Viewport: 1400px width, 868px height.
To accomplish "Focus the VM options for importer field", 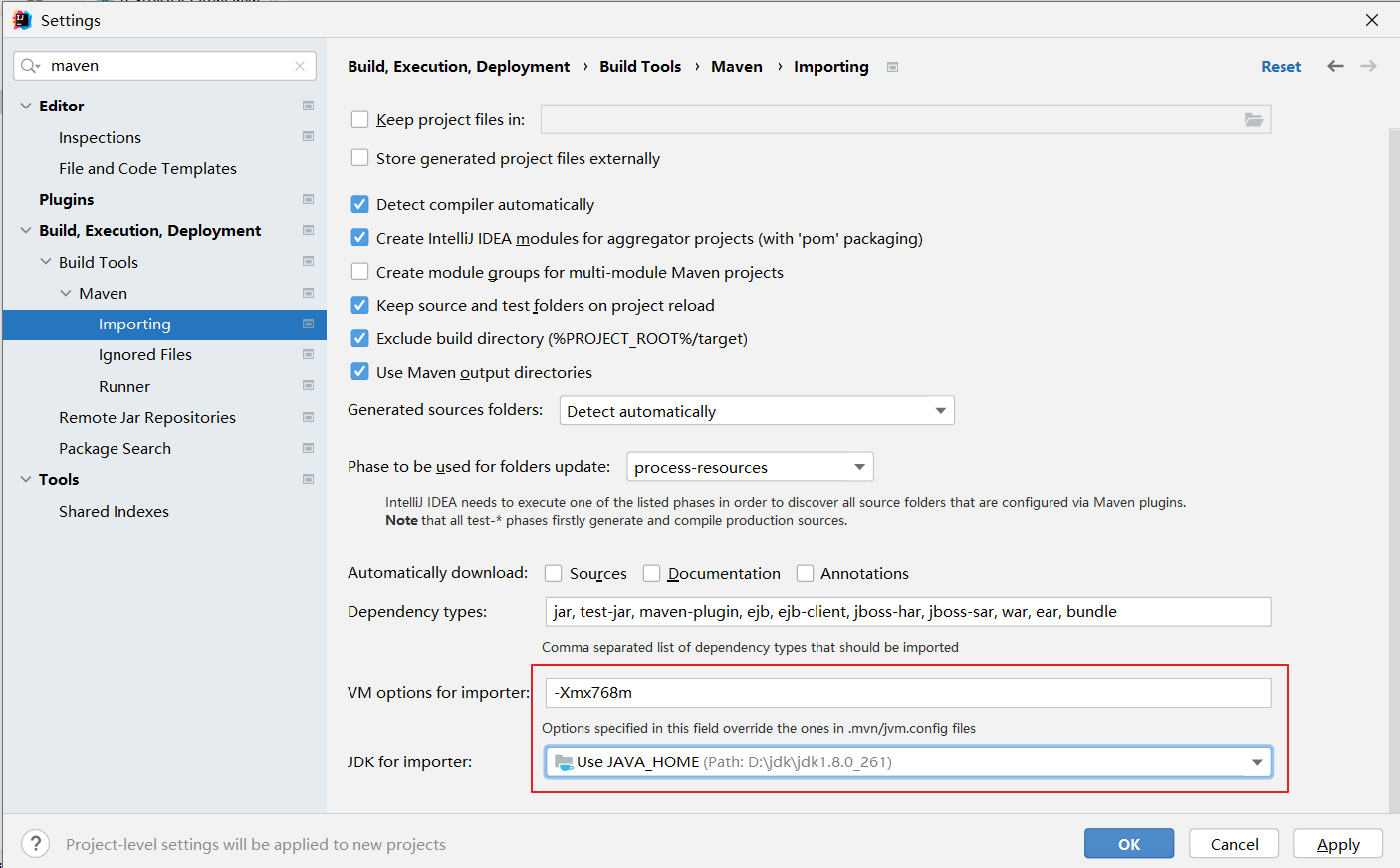I will coord(908,693).
